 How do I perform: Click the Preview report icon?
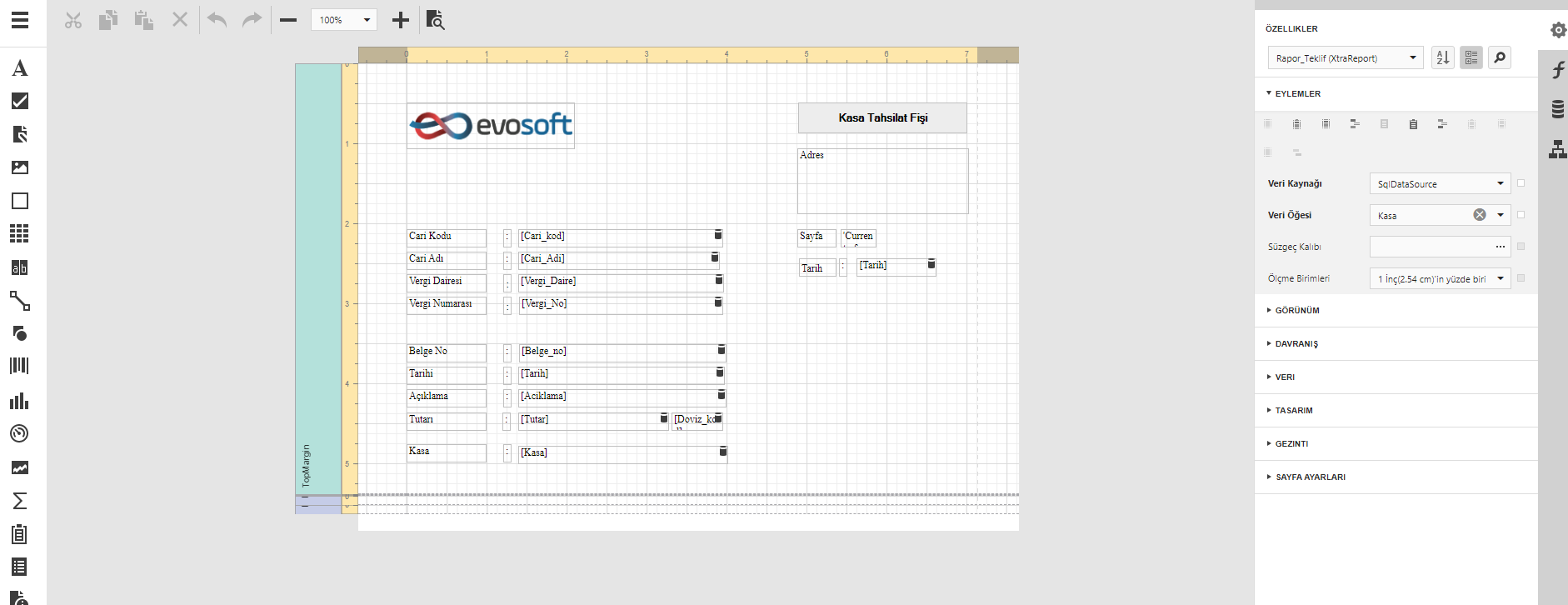click(x=435, y=20)
